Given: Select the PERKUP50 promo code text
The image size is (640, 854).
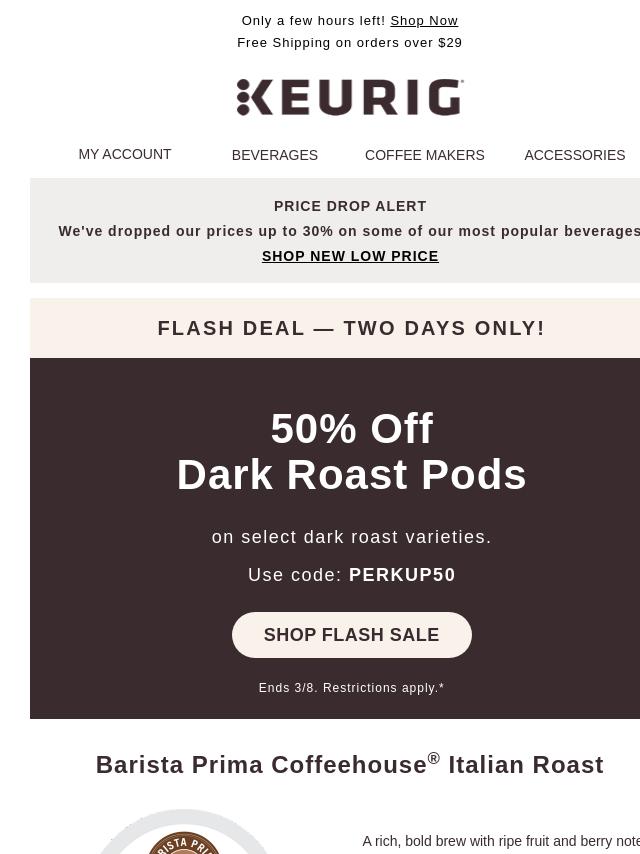Looking at the screenshot, I should (x=402, y=575).
